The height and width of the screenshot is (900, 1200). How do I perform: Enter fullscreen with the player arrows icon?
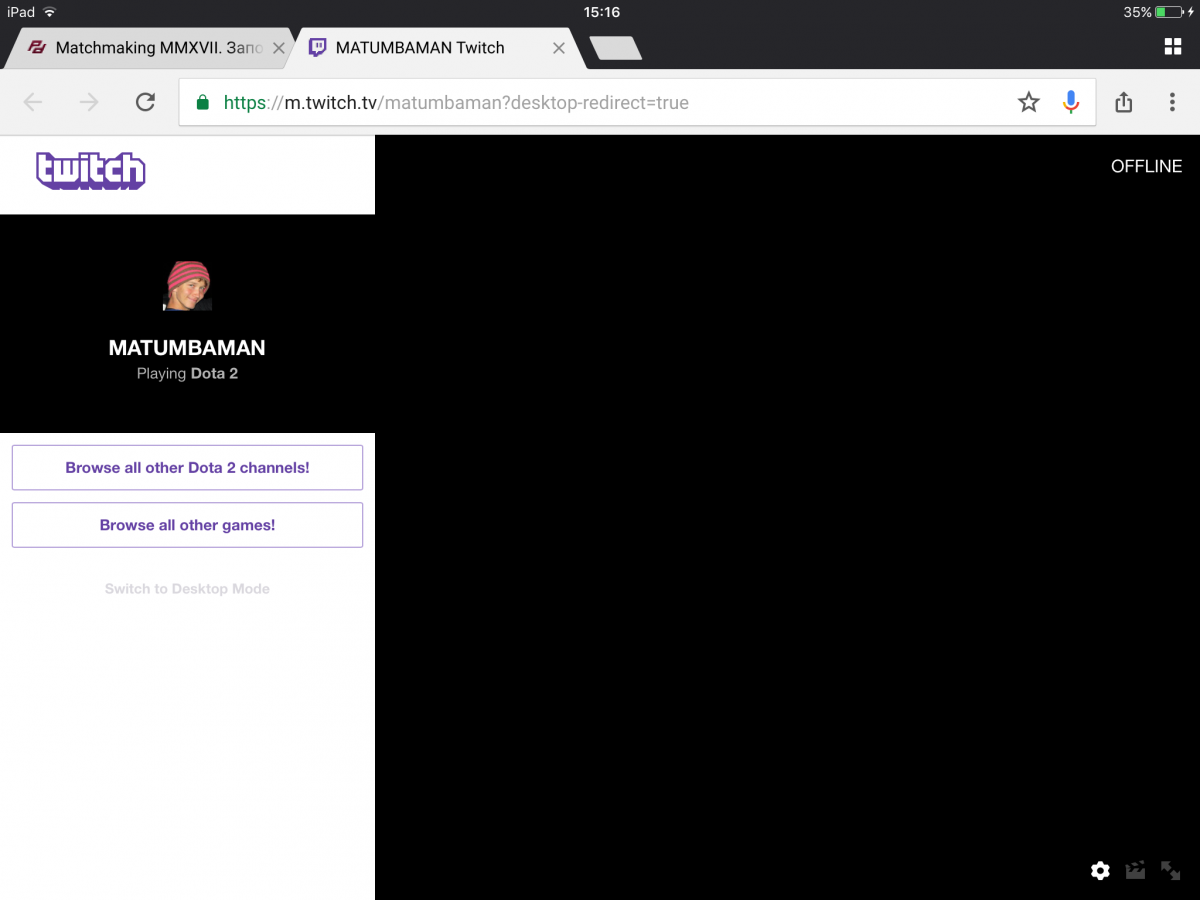tap(1170, 870)
